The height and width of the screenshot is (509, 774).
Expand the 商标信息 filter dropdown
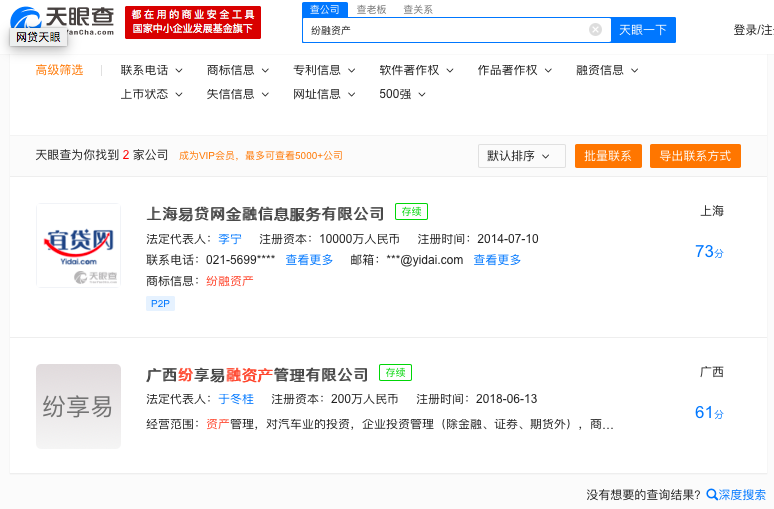[x=238, y=71]
